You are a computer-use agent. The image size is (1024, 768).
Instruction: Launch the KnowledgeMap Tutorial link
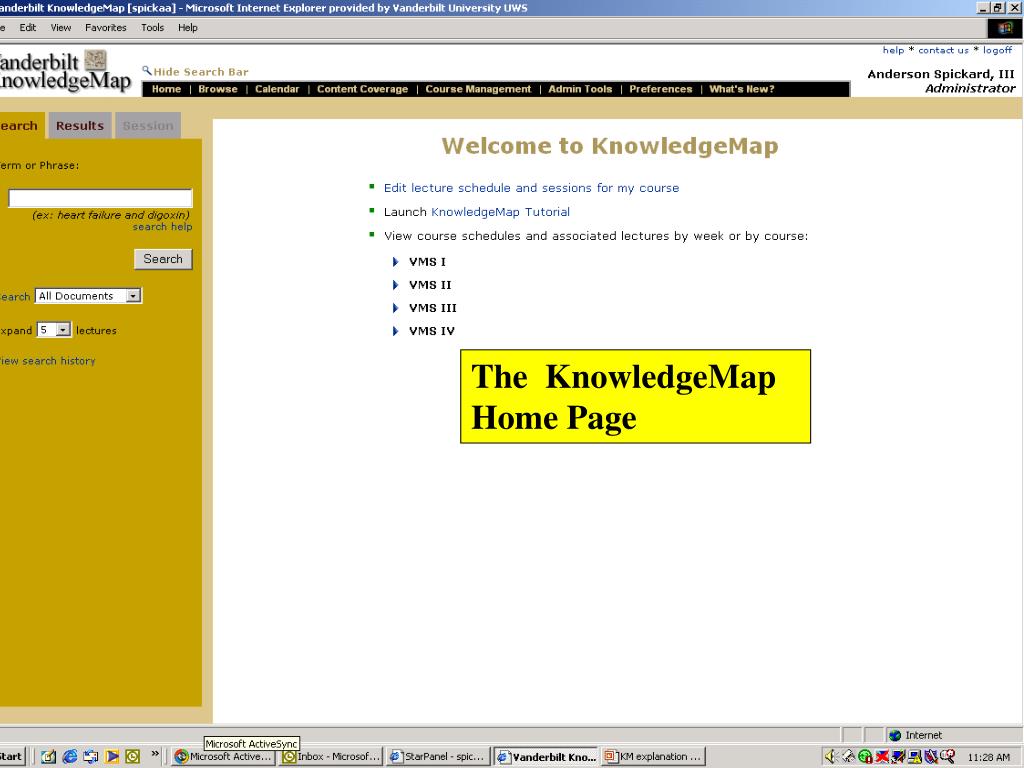click(500, 212)
